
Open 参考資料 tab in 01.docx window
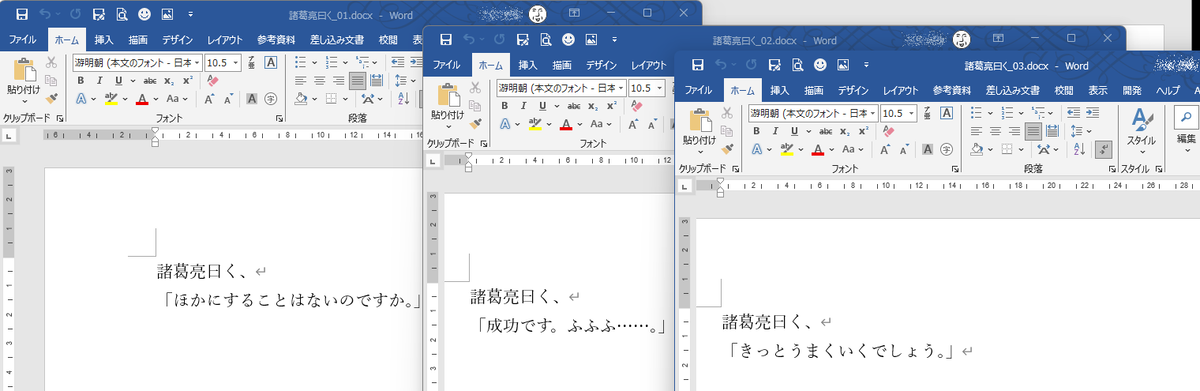[x=276, y=40]
